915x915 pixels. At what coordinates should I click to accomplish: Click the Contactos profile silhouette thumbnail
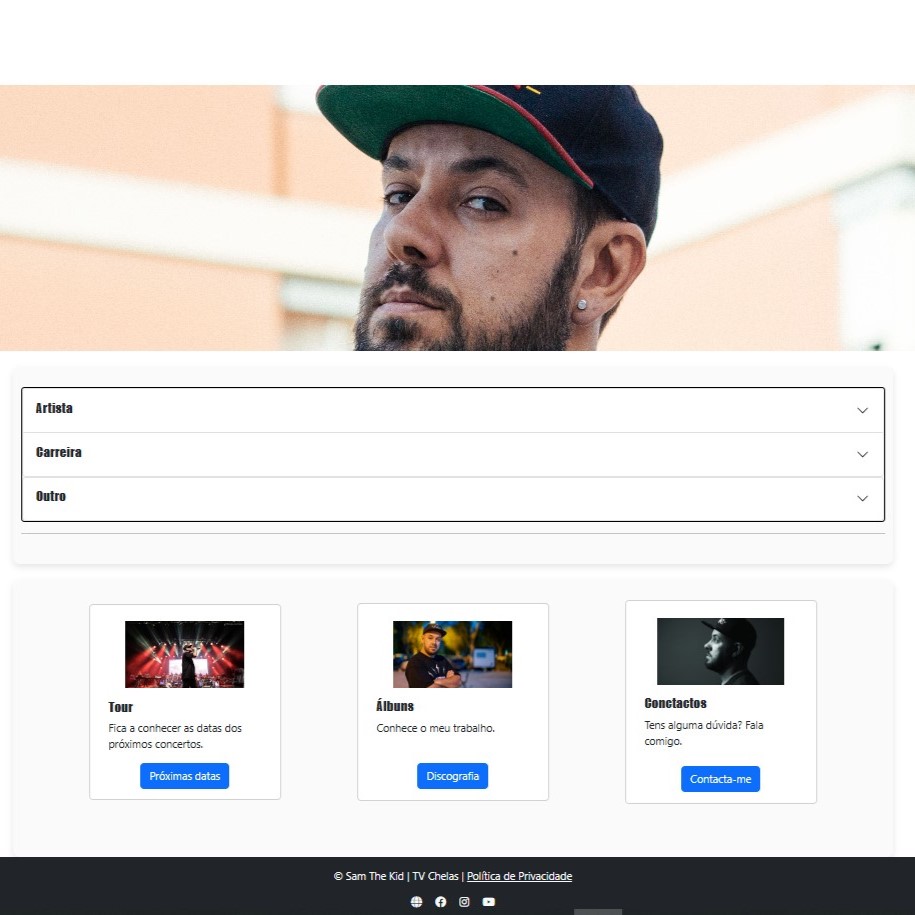[x=720, y=651]
